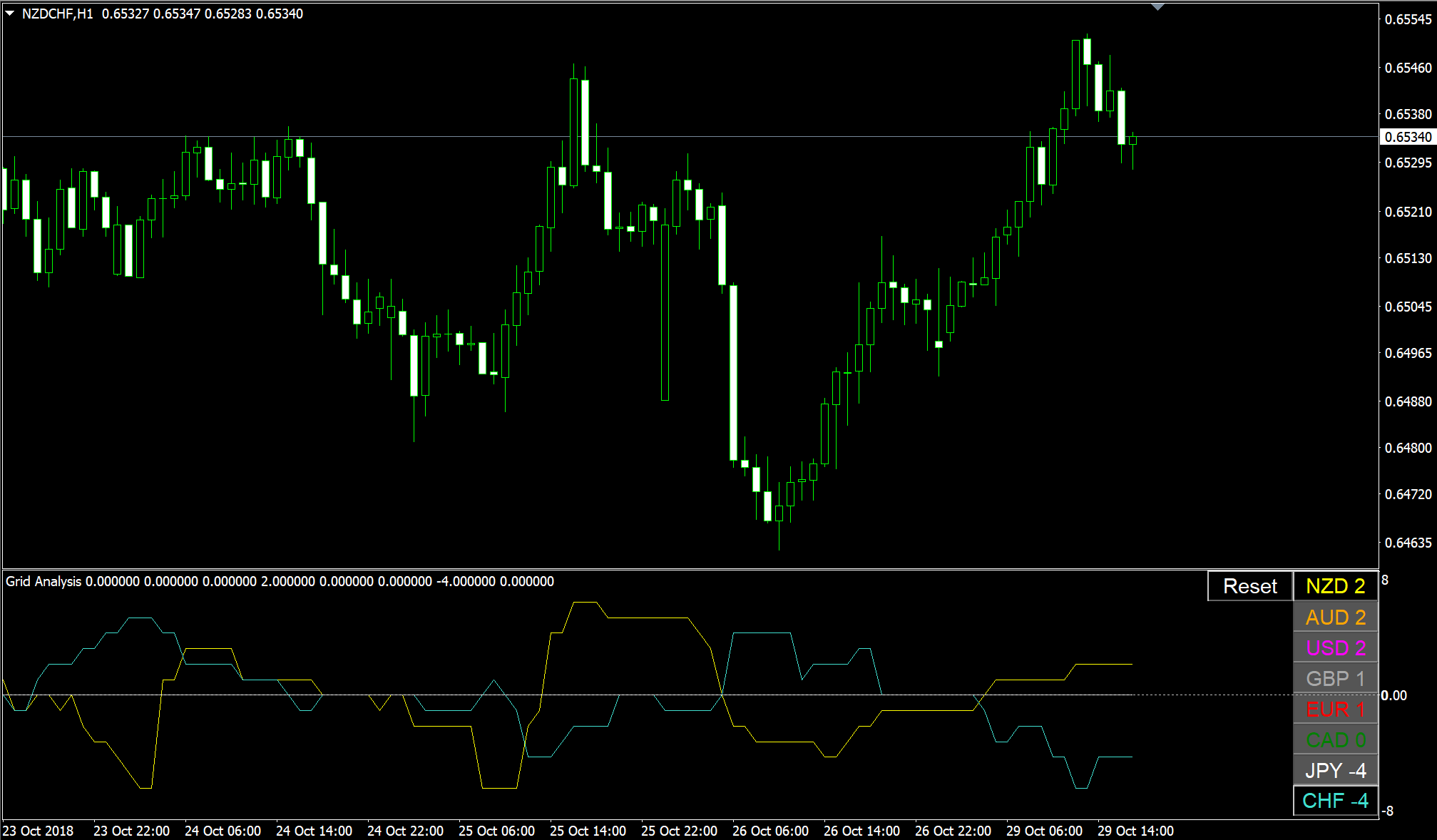Image resolution: width=1437 pixels, height=840 pixels.
Task: Select the GBP 1 currency button
Action: coord(1335,678)
